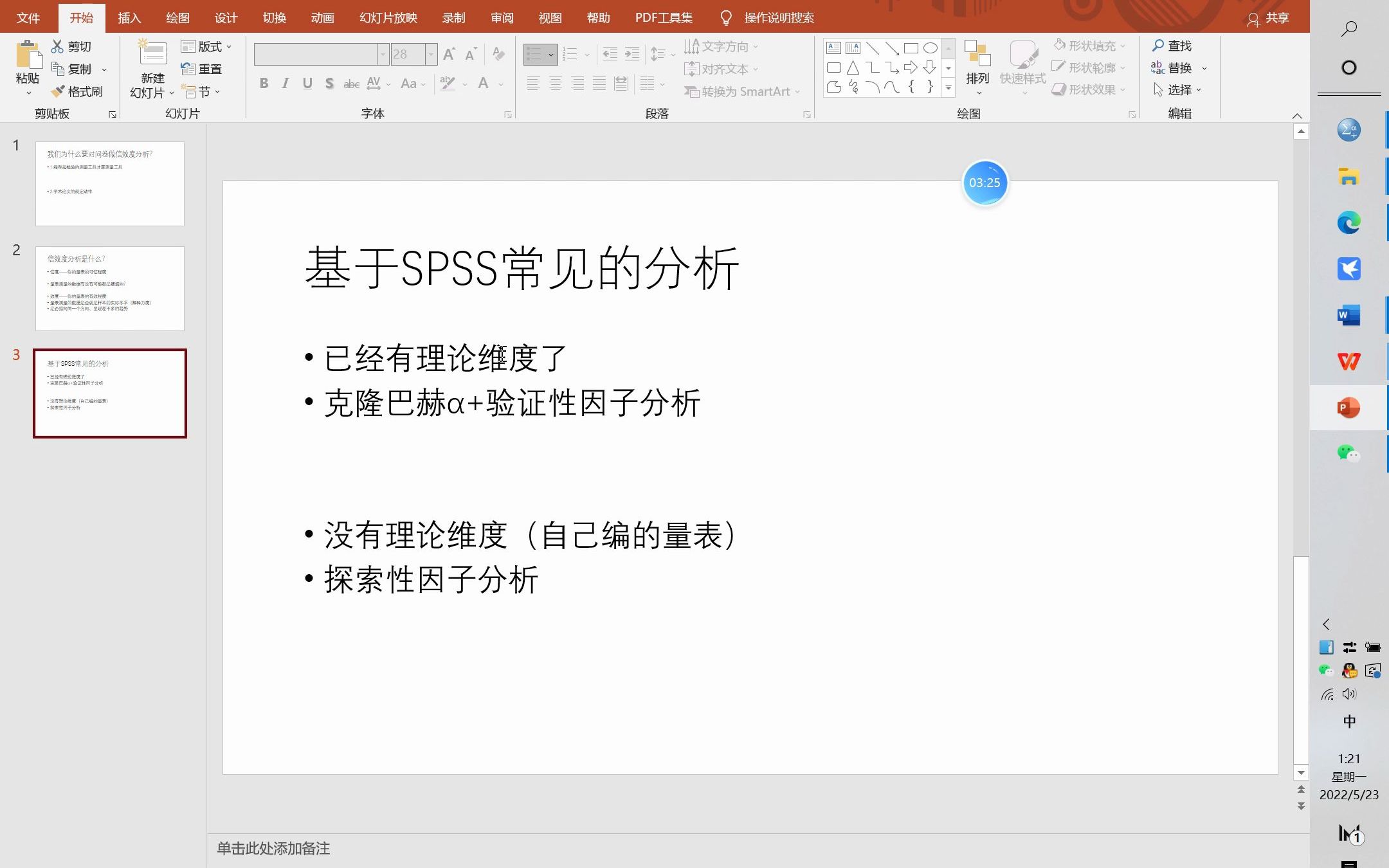
Task: Click the Windows search icon on taskbar
Action: pyautogui.click(x=1349, y=28)
